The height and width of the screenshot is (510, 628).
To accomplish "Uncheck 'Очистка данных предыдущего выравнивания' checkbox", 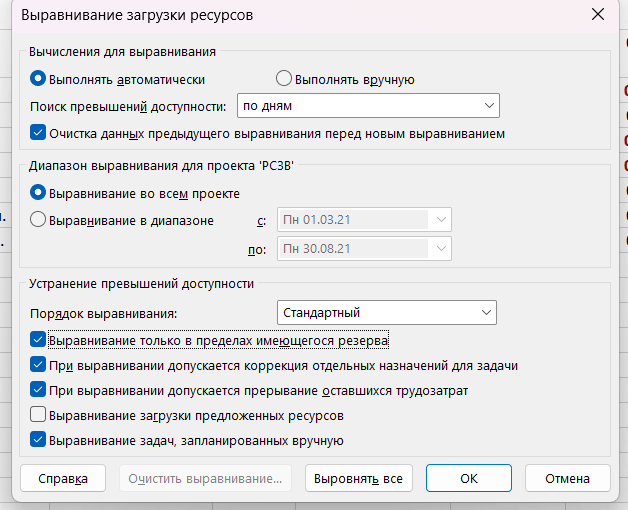I will coord(38,133).
